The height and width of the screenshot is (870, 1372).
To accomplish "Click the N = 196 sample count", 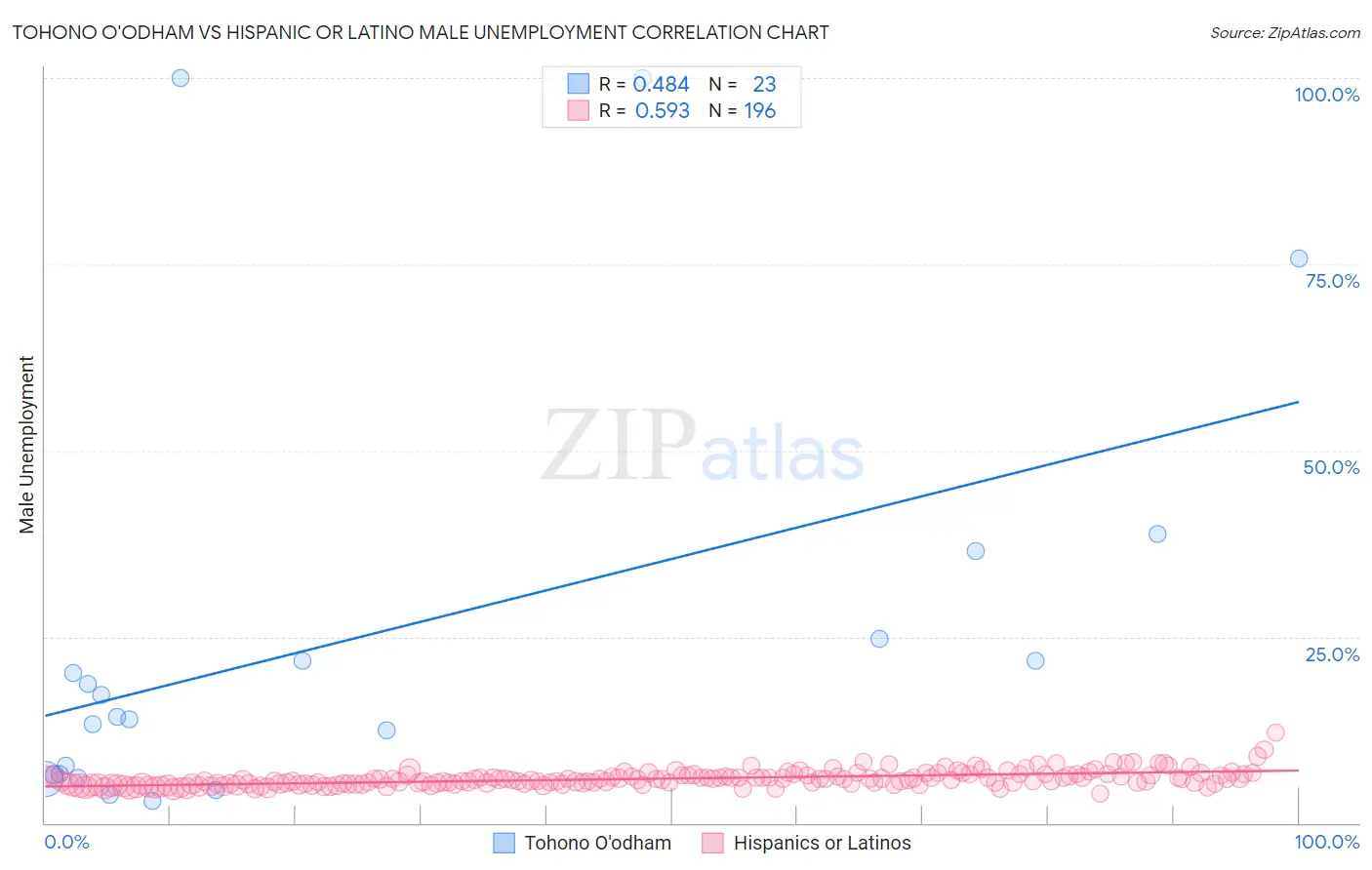I will click(742, 110).
